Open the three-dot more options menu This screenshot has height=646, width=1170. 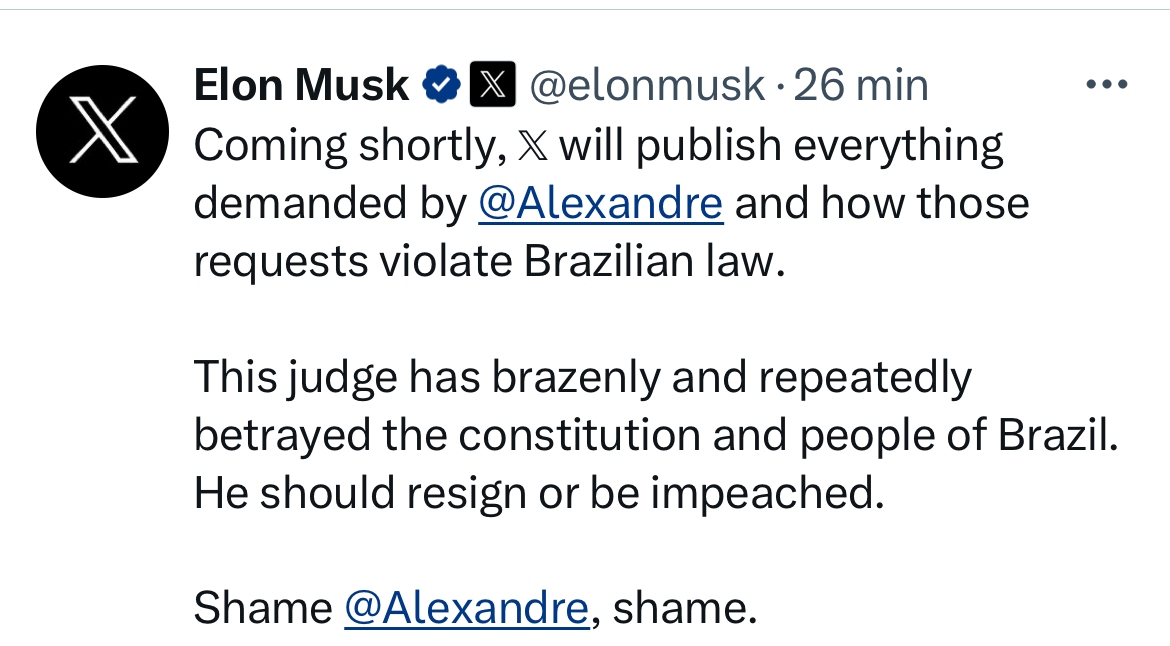coord(1107,84)
